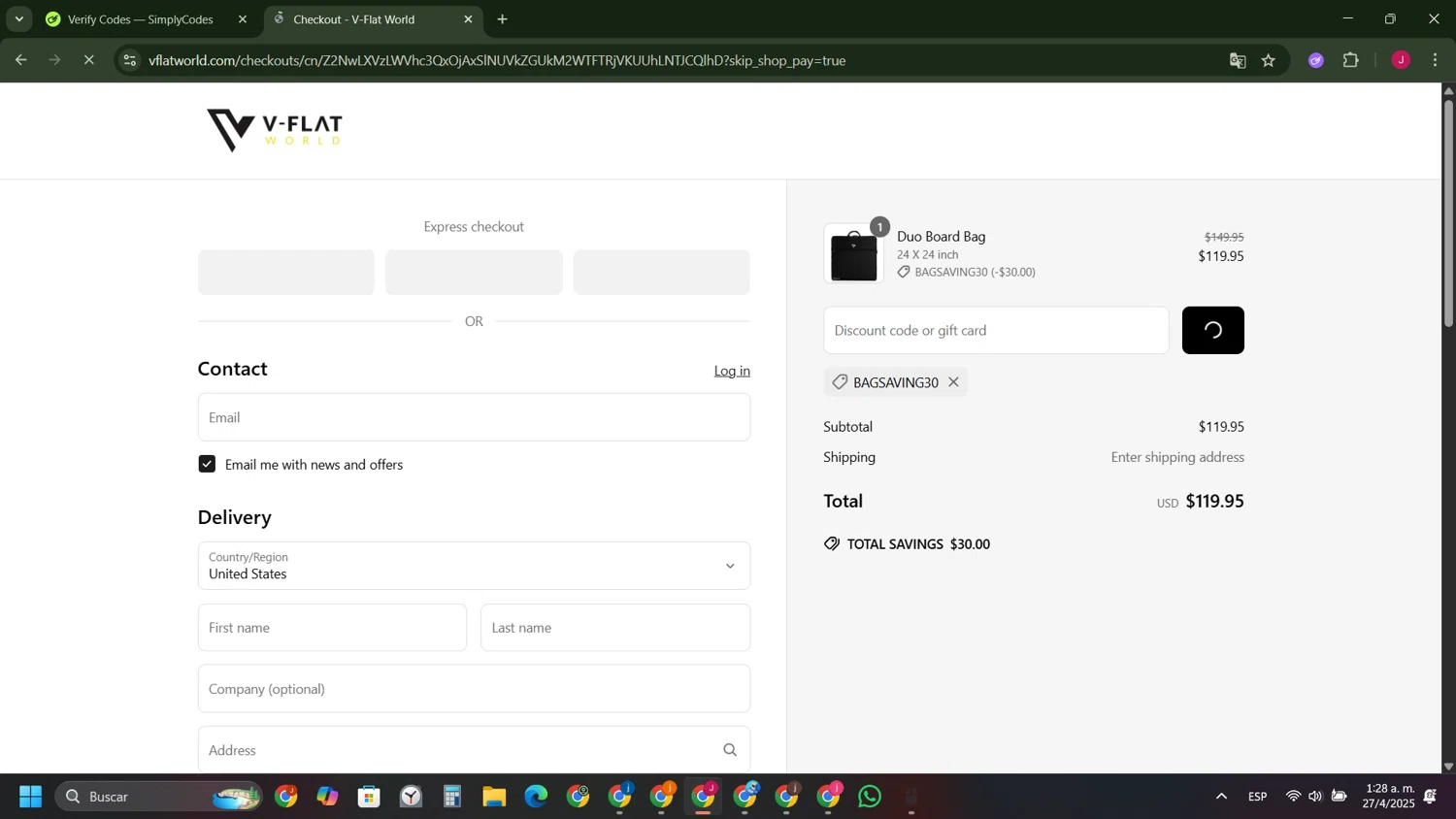Click the original price $149.95
1456x819 pixels.
click(x=1224, y=237)
